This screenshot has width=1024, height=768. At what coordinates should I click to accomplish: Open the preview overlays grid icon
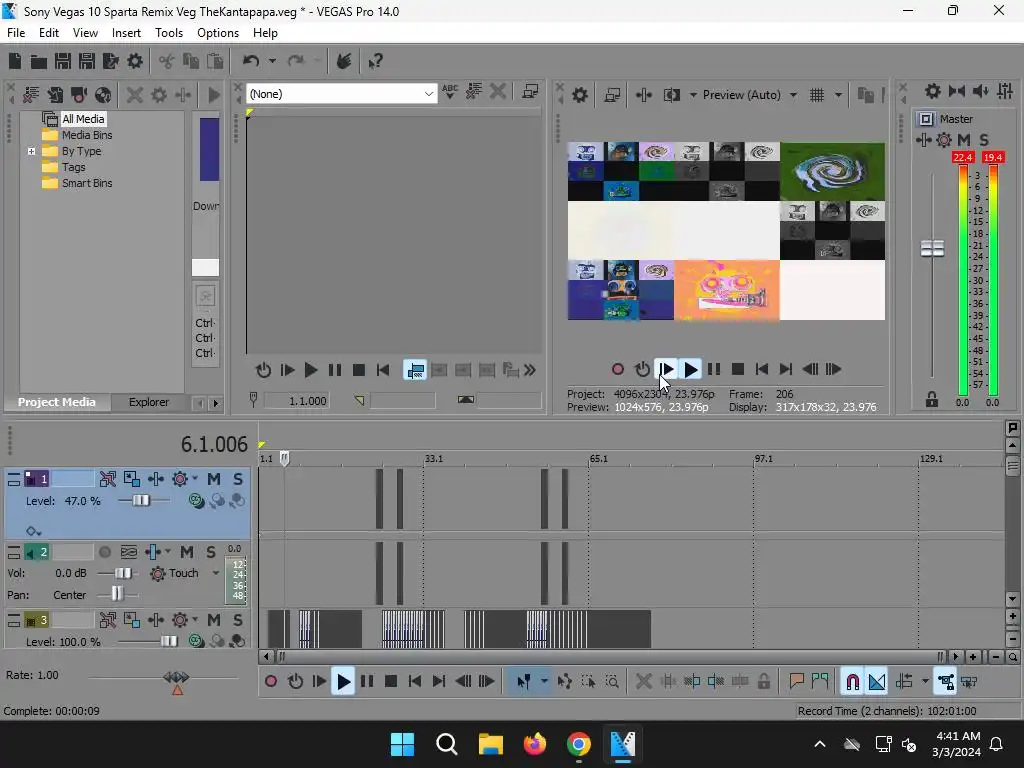(817, 95)
